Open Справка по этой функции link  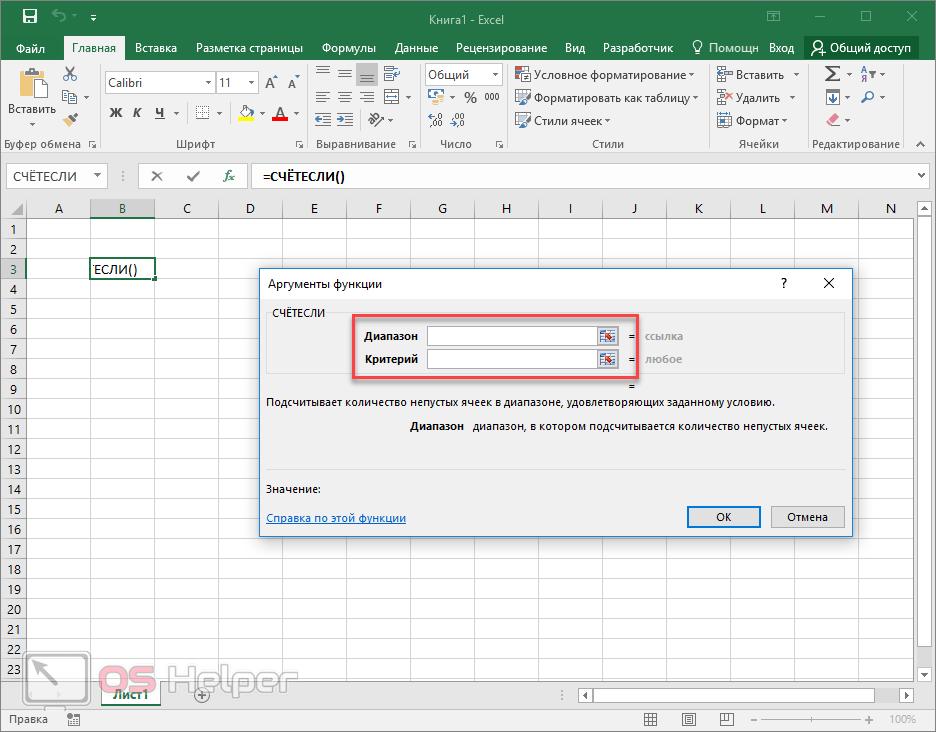coord(336,518)
